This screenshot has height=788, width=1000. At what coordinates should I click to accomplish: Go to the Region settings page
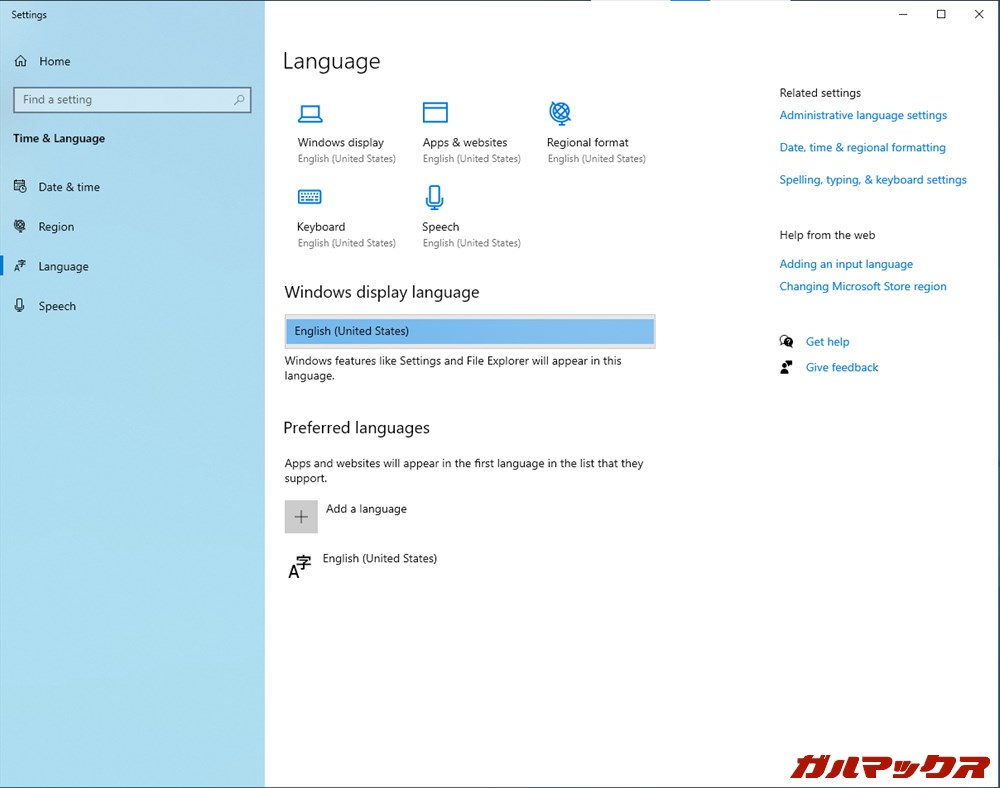coord(56,227)
